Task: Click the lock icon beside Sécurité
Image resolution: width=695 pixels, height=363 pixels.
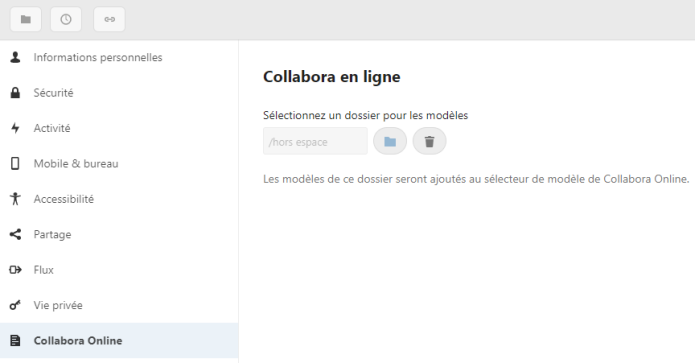Action: pos(16,93)
